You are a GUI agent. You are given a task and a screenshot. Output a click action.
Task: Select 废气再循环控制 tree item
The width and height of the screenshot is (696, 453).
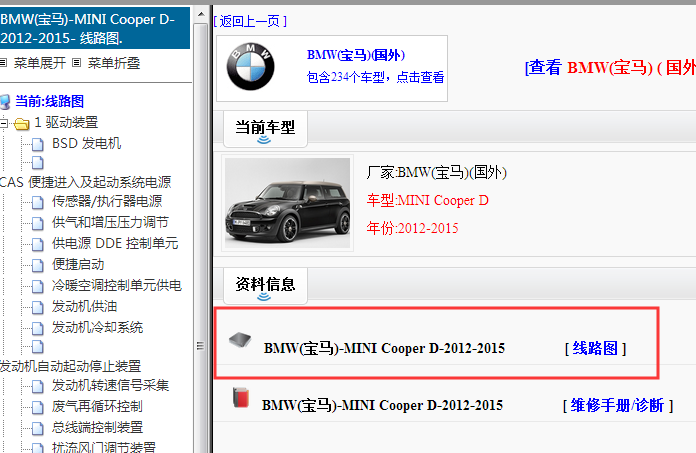[97, 406]
